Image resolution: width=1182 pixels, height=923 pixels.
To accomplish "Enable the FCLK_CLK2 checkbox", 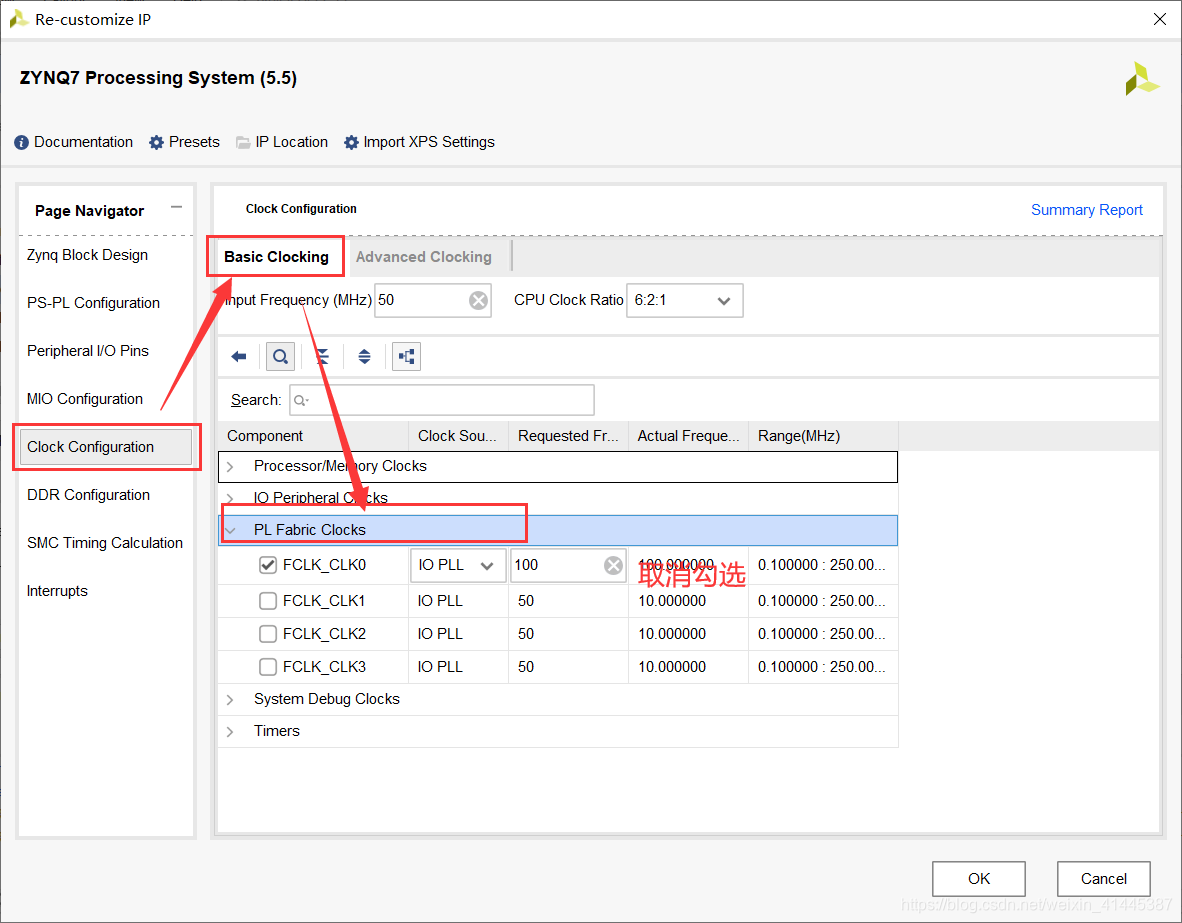I will pos(268,634).
